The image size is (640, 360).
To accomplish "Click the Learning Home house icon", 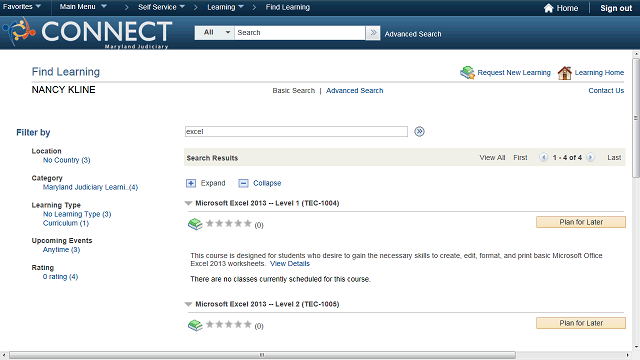I will click(x=564, y=73).
